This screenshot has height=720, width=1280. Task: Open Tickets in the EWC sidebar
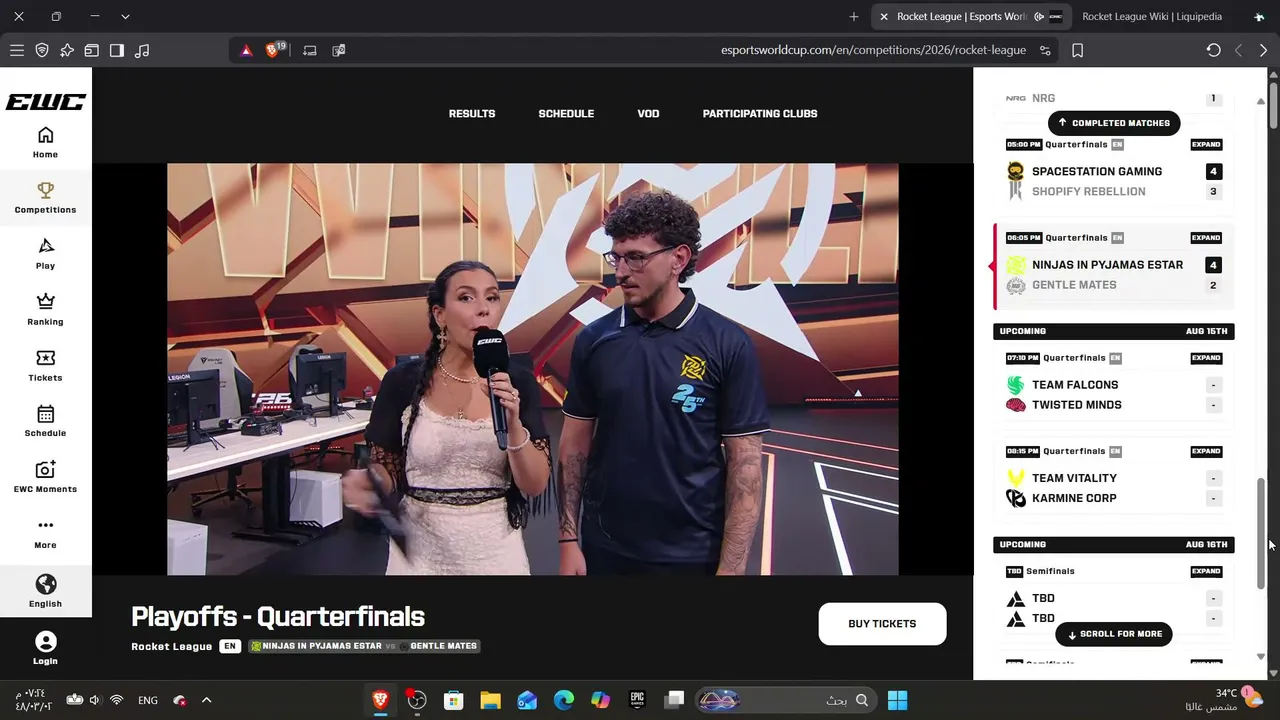[45, 365]
